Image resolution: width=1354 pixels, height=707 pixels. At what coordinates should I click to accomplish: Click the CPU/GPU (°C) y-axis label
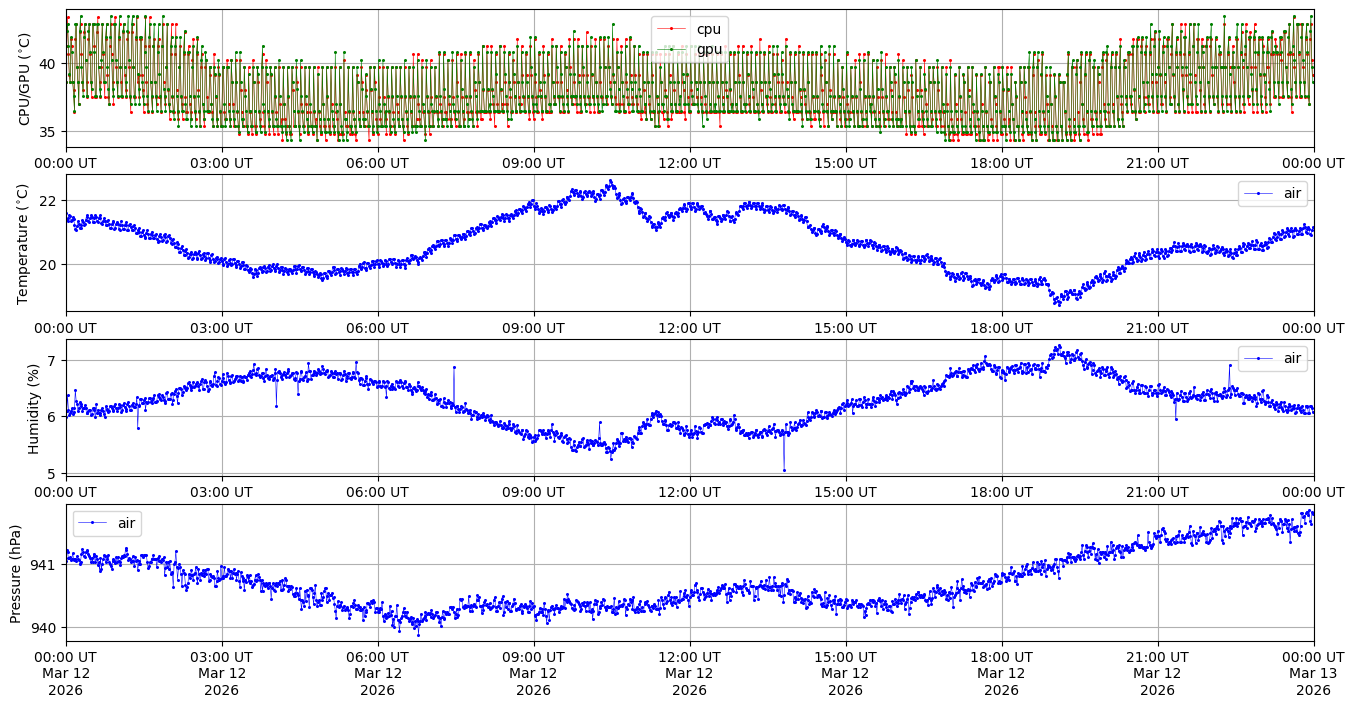click(25, 79)
